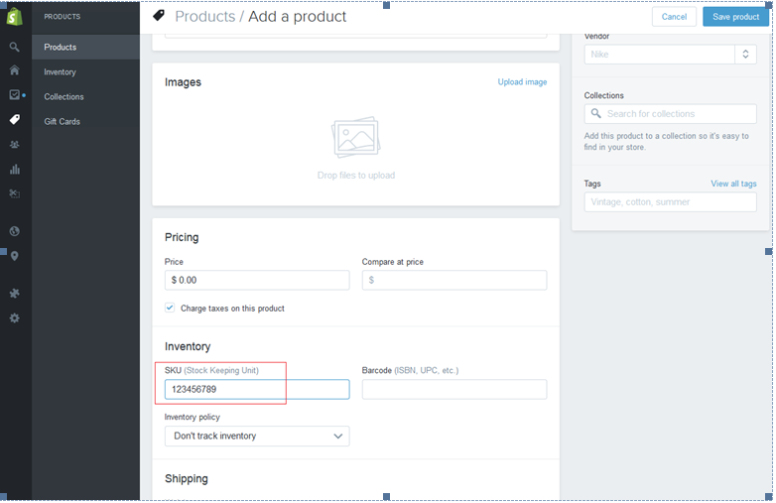Open Inventory in the Products menu

(x=60, y=72)
